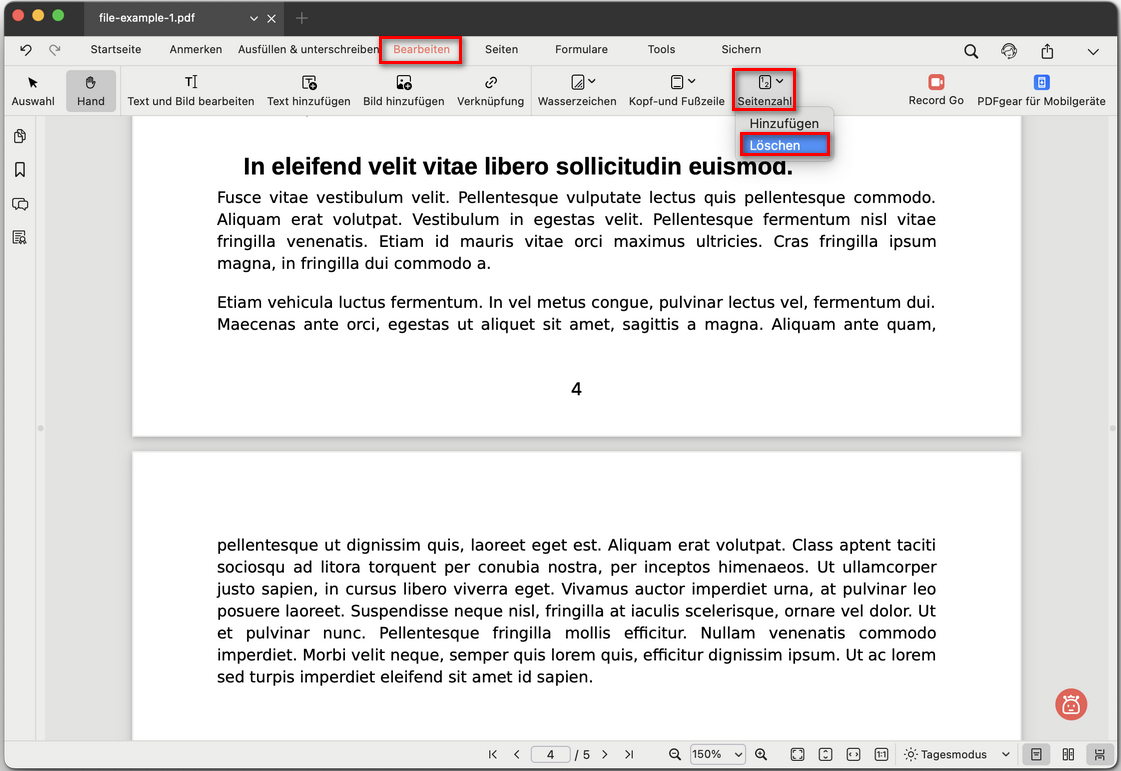The image size is (1121, 771).
Task: Open search with the magnifying glass icon
Action: 970,50
